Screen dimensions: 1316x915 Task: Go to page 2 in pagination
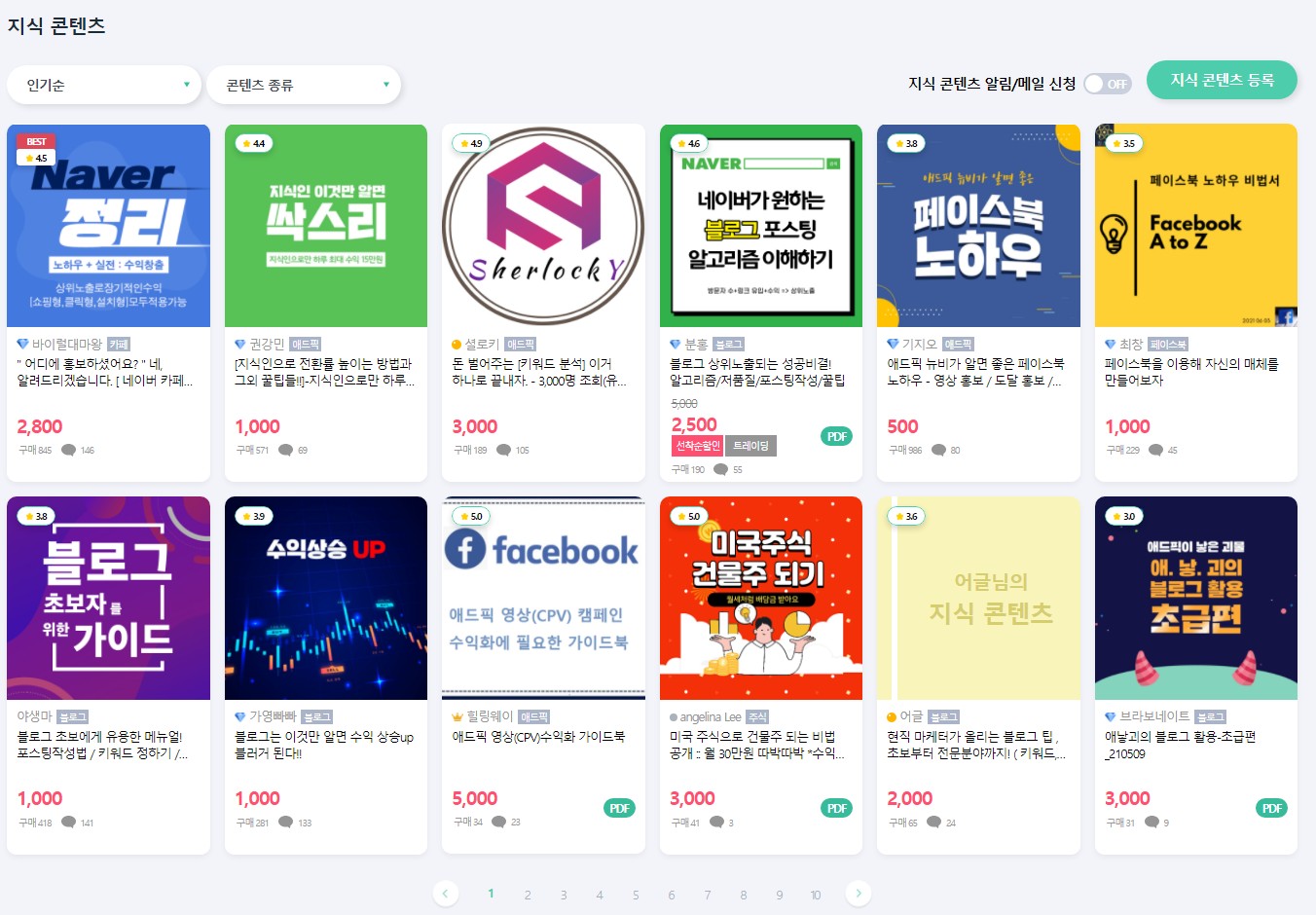point(528,895)
